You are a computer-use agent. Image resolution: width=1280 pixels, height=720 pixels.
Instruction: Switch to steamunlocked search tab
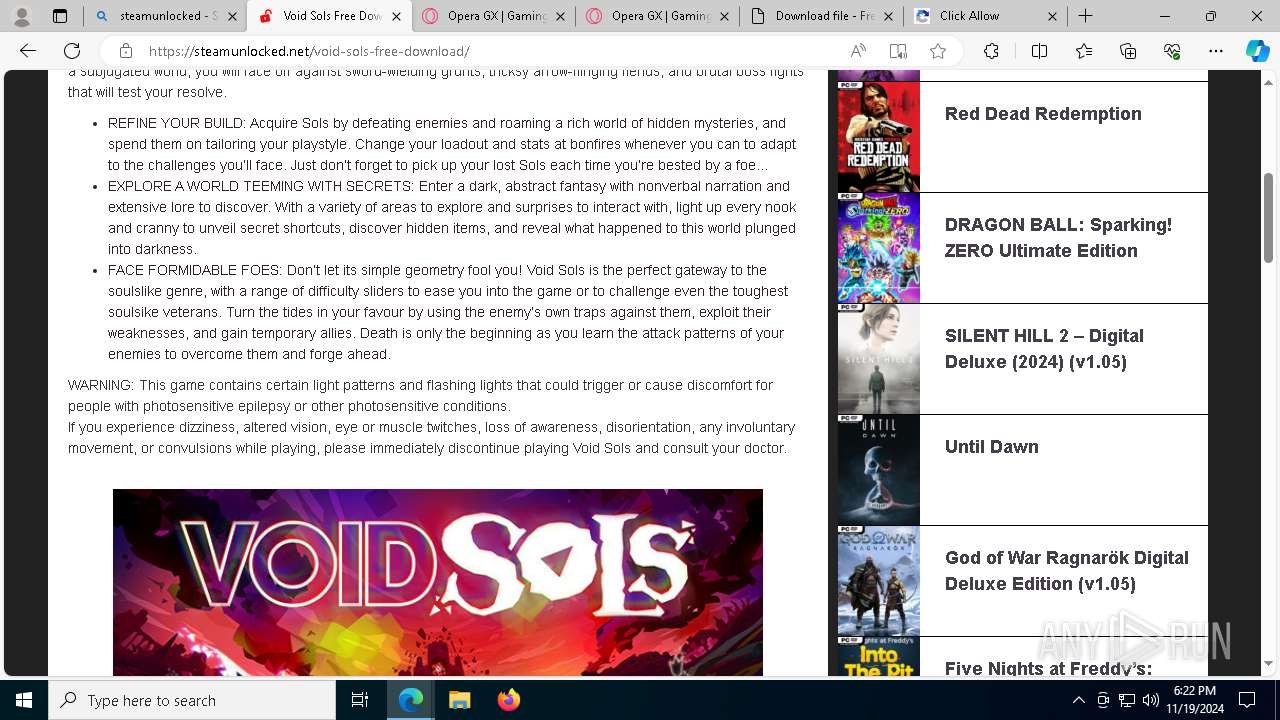165,16
